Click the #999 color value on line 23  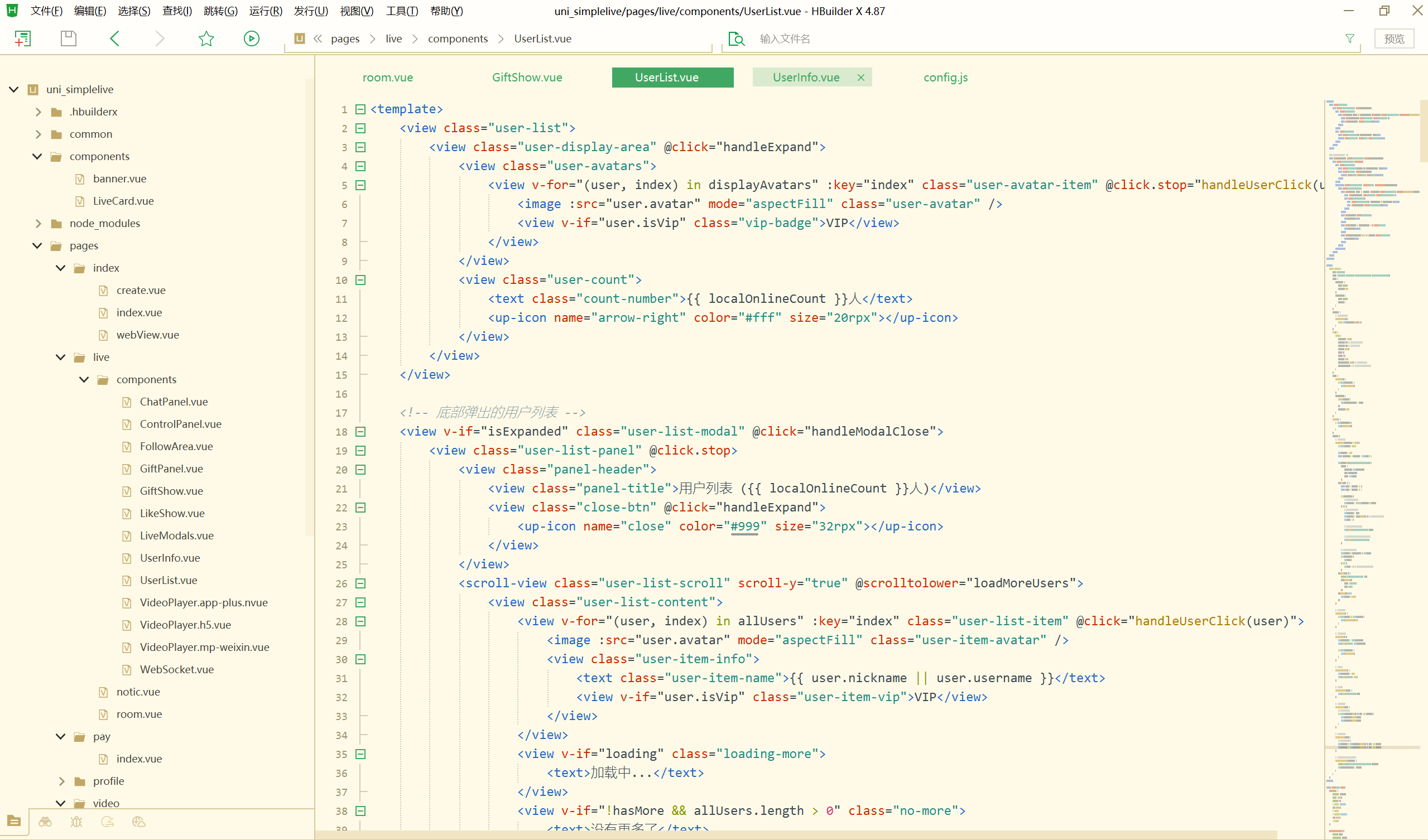[x=744, y=526]
